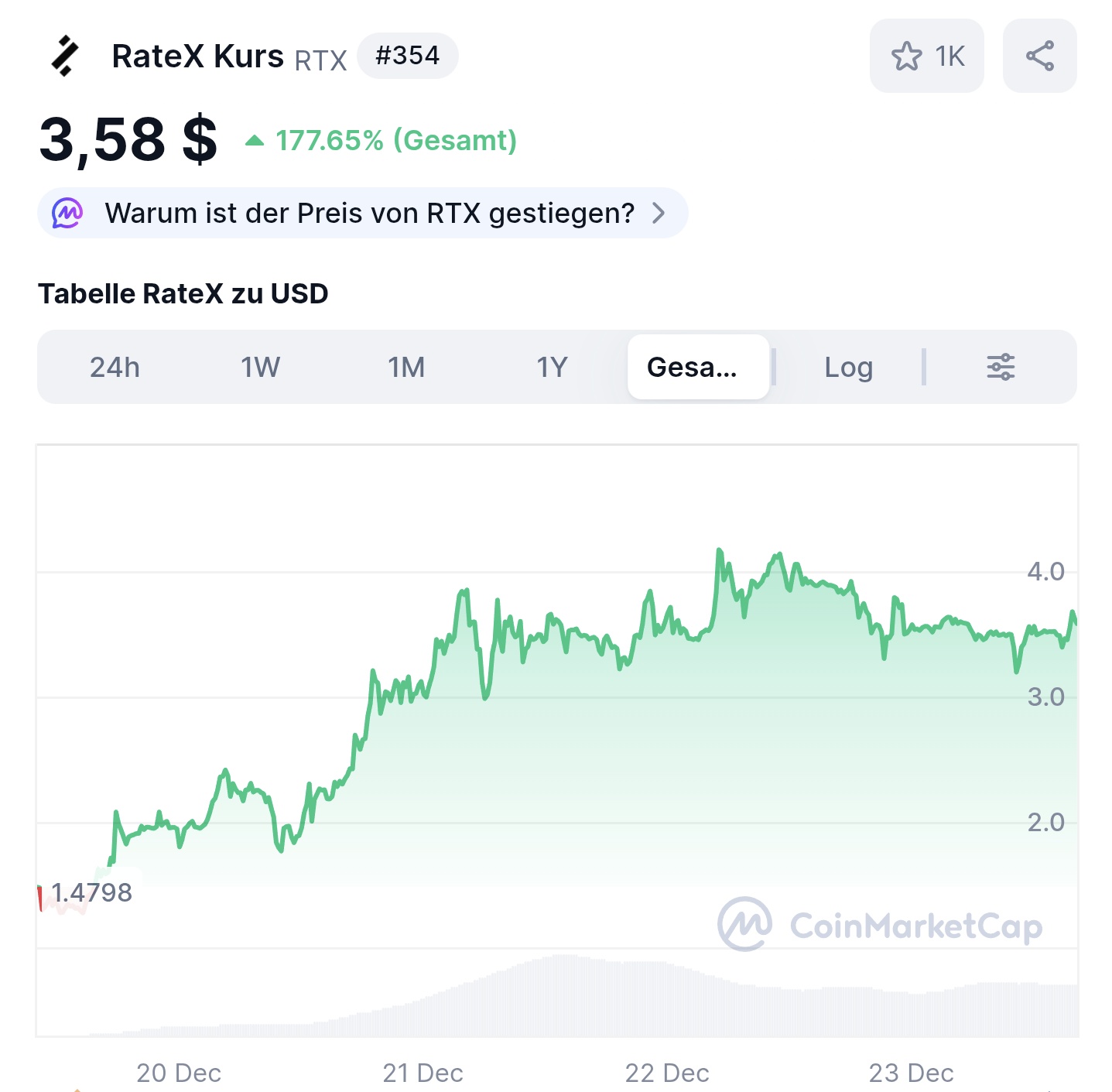Select the 24h timeframe tab
This screenshot has width=1112, height=1092.
(x=115, y=367)
